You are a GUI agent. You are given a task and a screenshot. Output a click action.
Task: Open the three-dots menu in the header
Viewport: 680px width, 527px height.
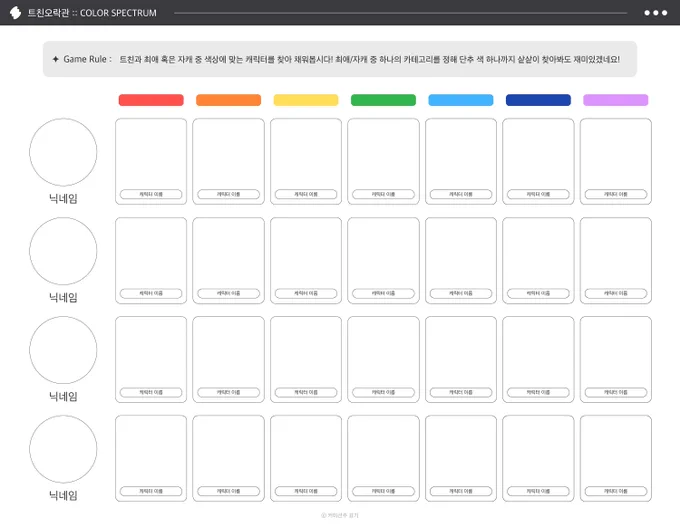[x=655, y=13]
